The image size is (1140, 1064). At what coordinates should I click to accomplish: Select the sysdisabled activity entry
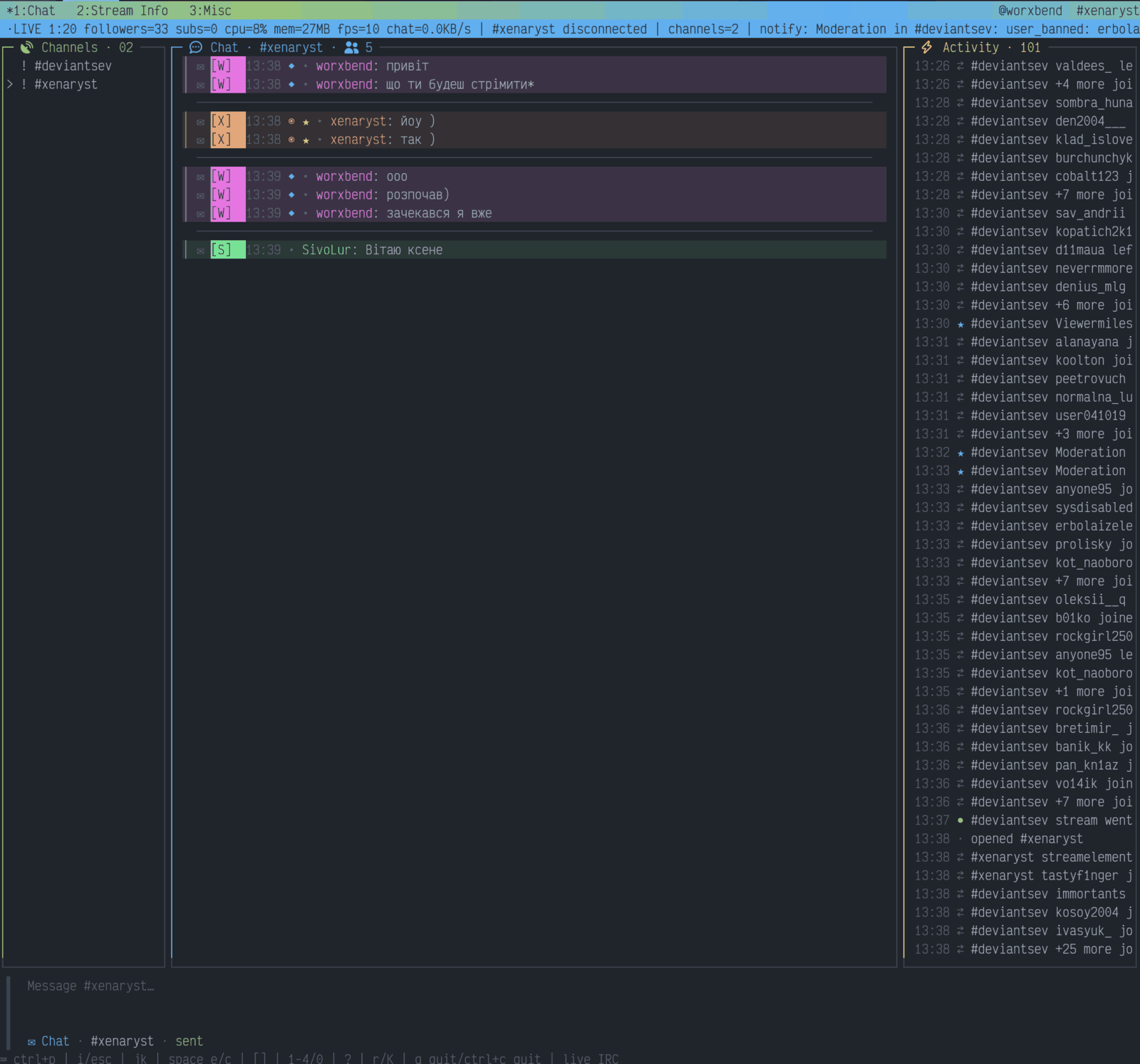pyautogui.click(x=1023, y=508)
